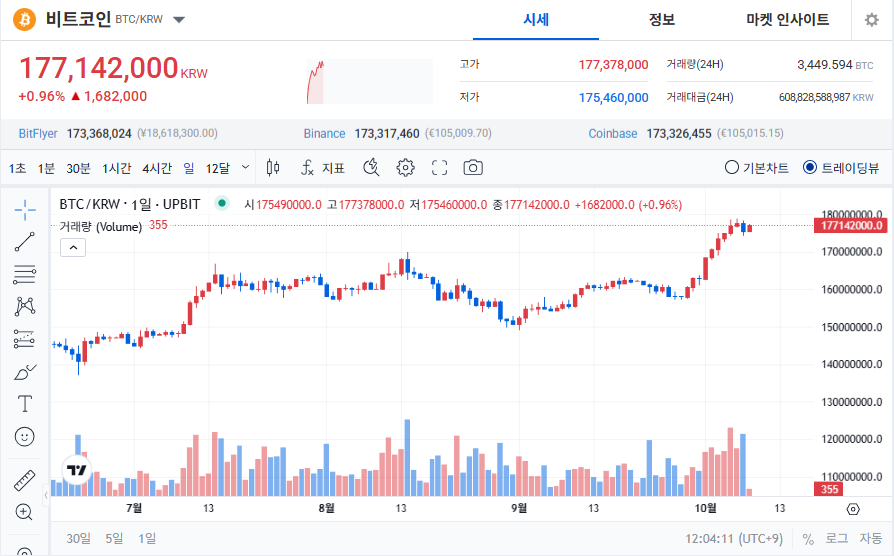Click the Bitcoin logo icon
Viewport: 894px width, 556px height.
pos(25,19)
